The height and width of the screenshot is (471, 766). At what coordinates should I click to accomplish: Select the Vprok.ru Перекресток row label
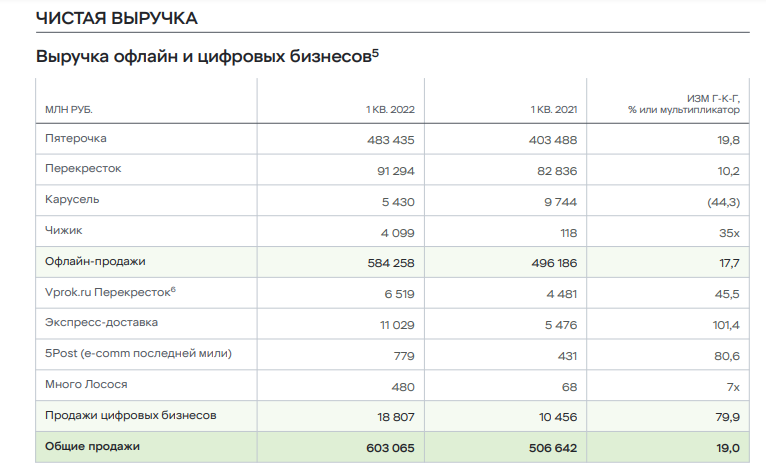(110, 292)
